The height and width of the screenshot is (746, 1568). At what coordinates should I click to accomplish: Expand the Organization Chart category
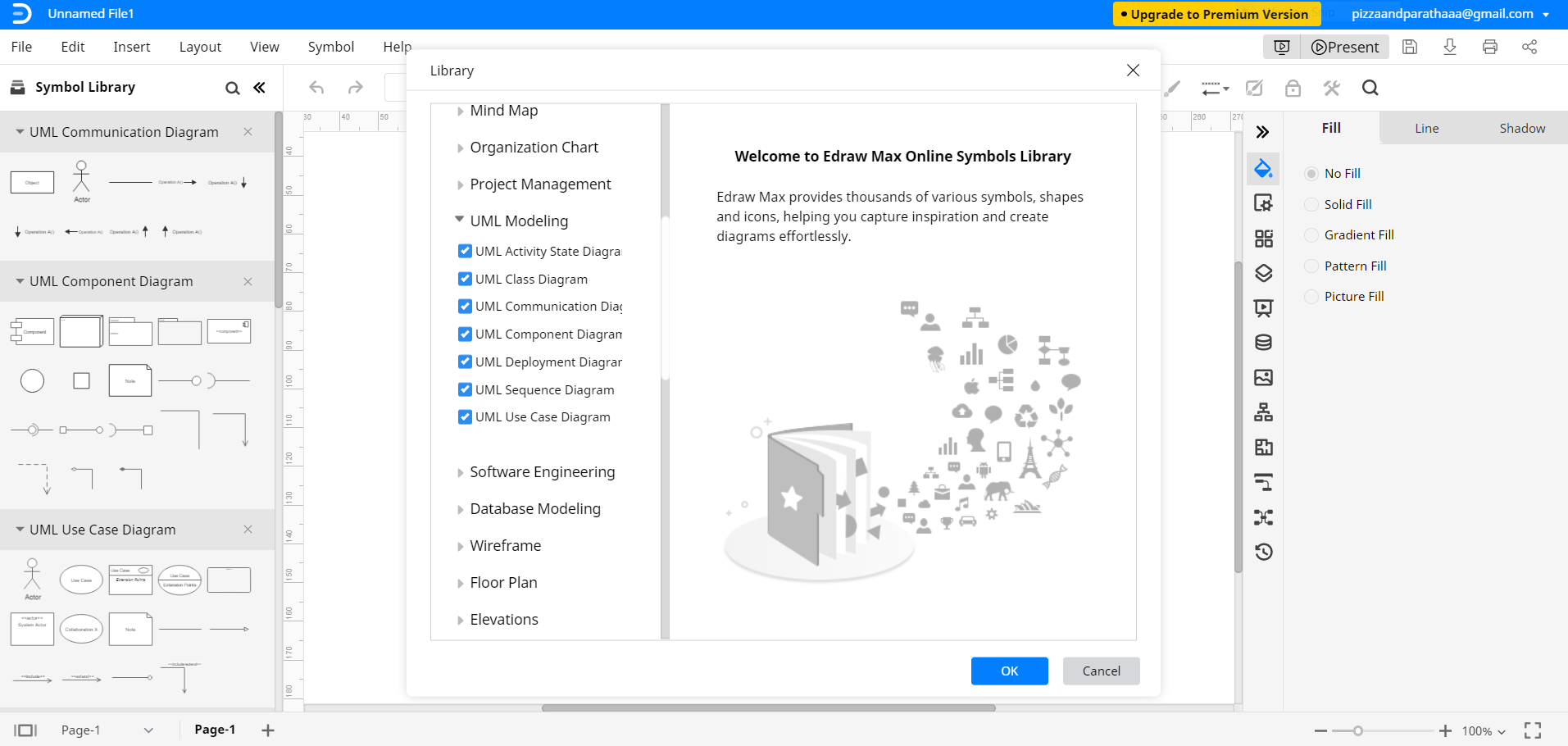pyautogui.click(x=460, y=148)
